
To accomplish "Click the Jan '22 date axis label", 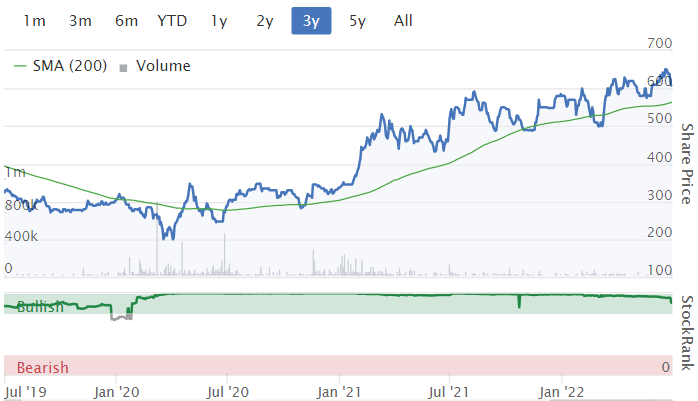I will (561, 392).
